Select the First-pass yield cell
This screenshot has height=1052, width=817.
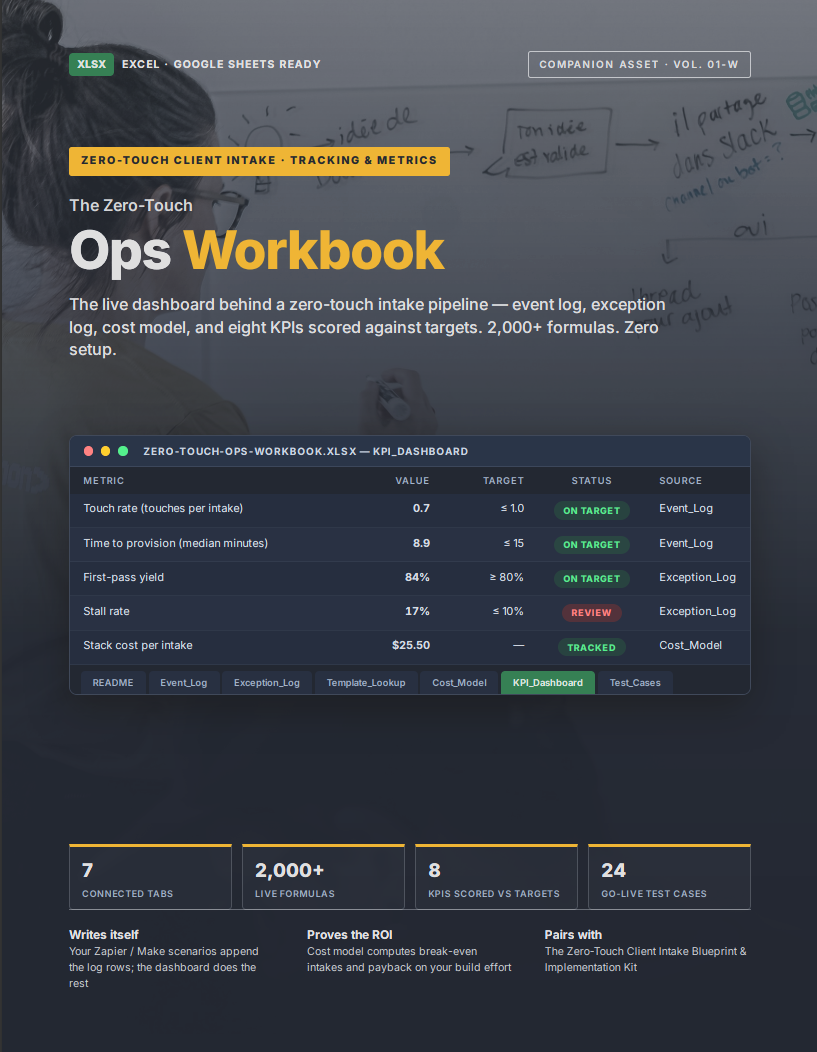[123, 577]
